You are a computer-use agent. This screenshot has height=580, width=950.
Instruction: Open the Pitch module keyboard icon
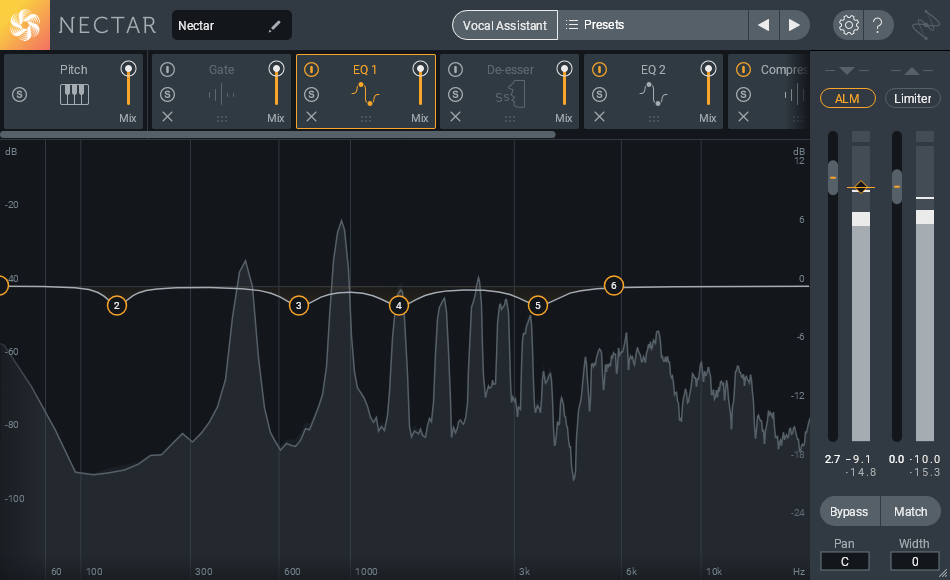click(x=74, y=95)
